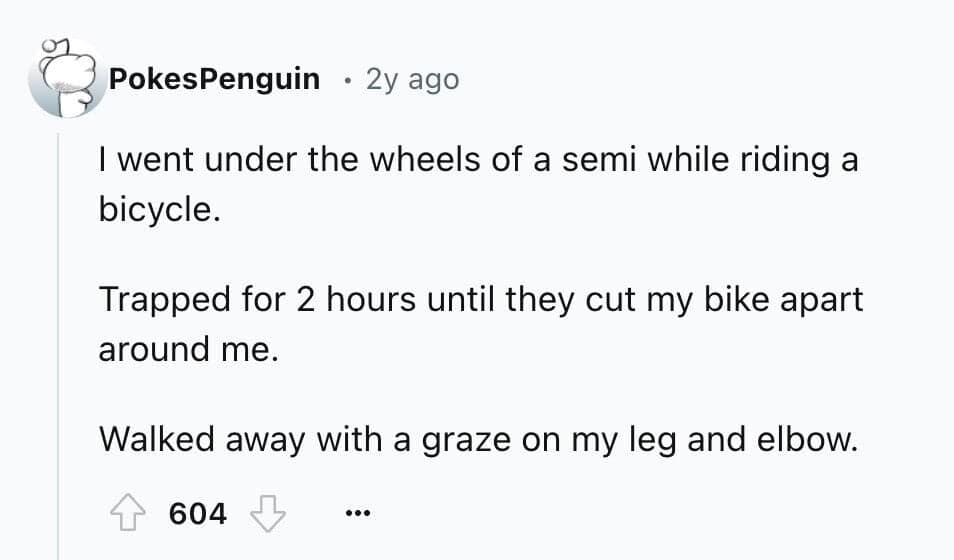Open the PokesPenguin user profile
The width and height of the screenshot is (954, 560).
click(214, 79)
